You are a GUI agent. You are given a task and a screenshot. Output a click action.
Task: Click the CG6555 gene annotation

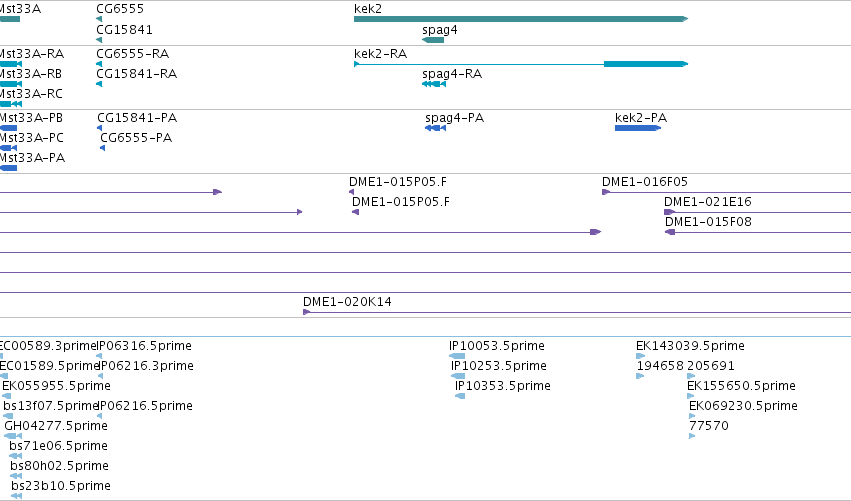coord(99,19)
